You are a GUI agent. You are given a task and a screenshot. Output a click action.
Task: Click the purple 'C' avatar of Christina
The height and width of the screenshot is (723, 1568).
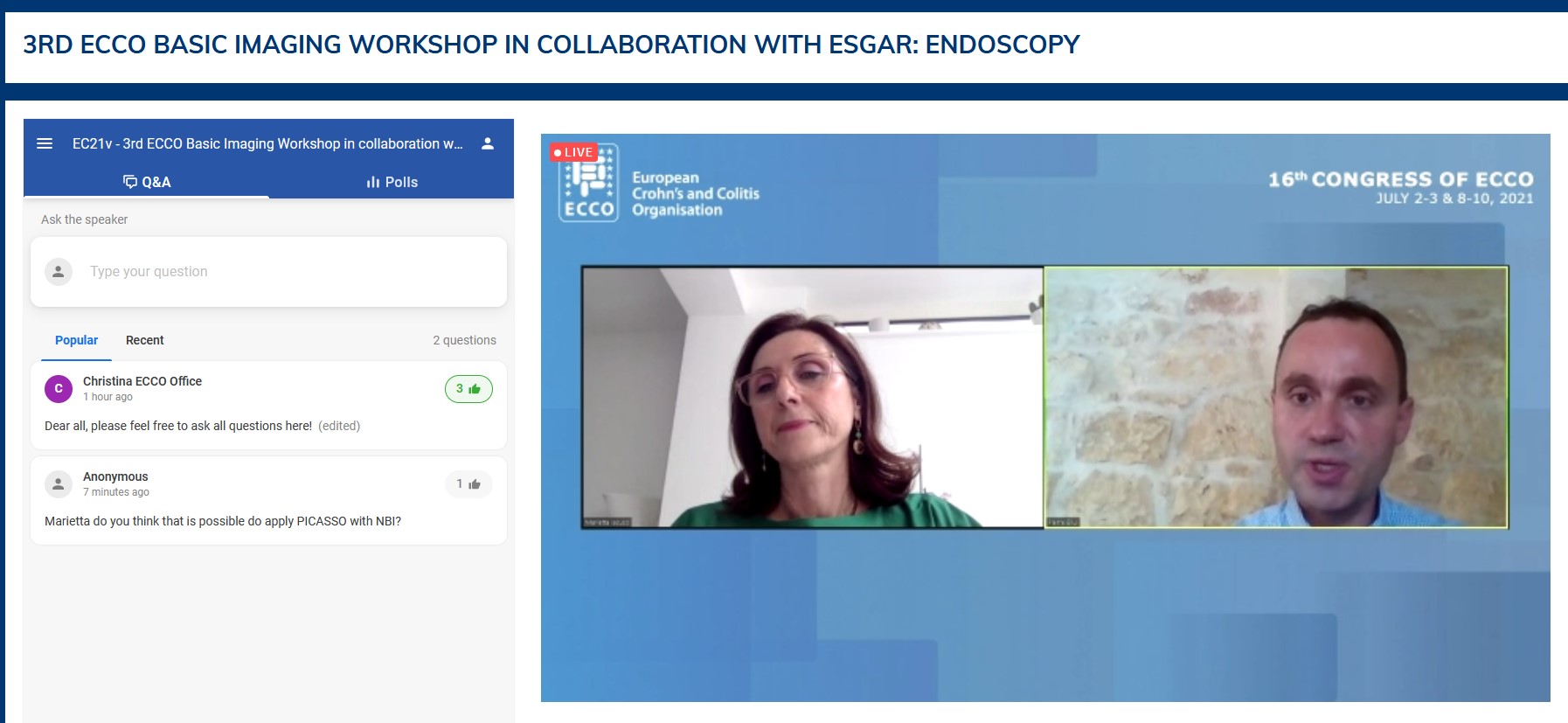coord(59,389)
